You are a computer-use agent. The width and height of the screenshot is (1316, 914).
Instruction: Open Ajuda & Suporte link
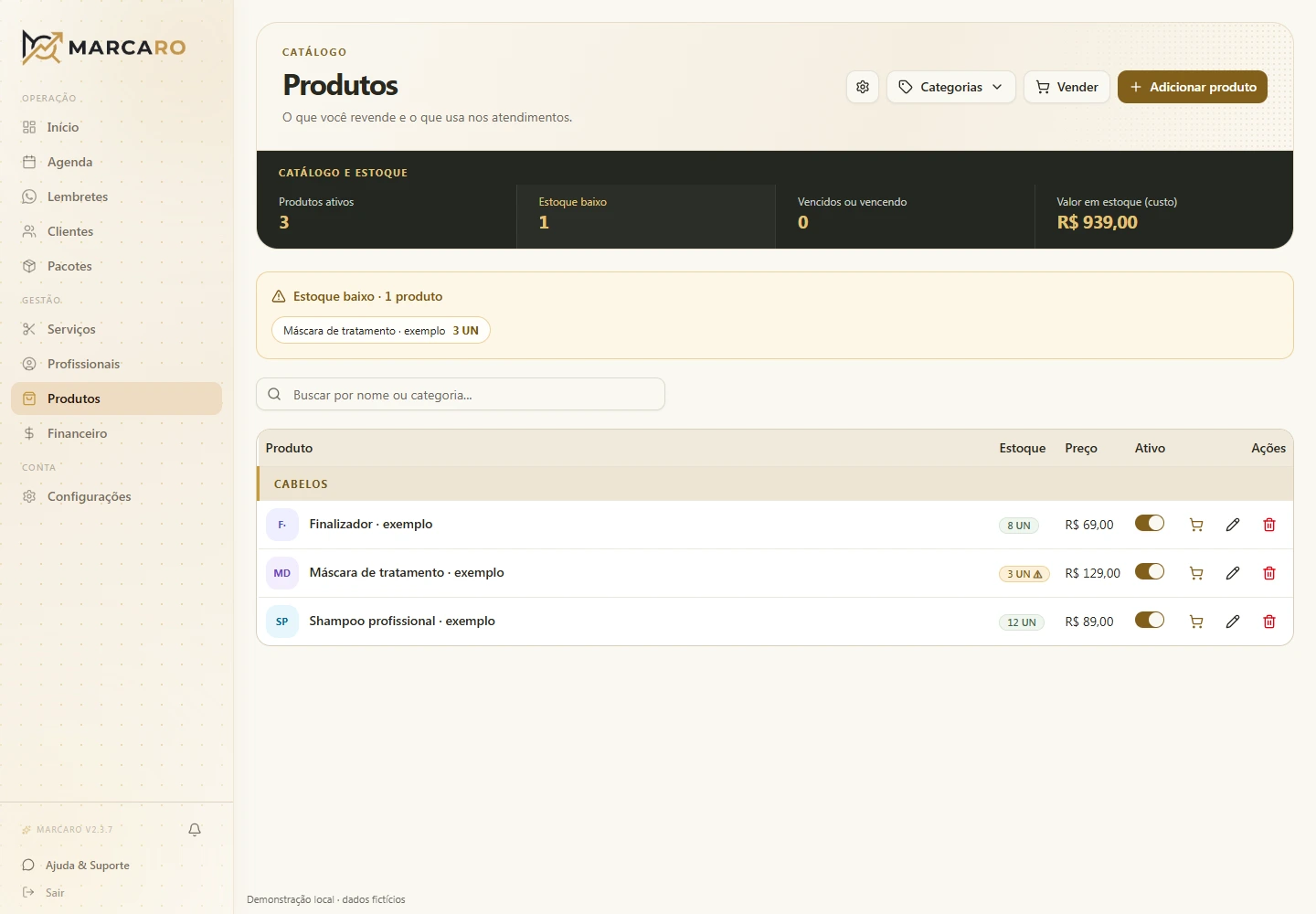click(x=77, y=866)
